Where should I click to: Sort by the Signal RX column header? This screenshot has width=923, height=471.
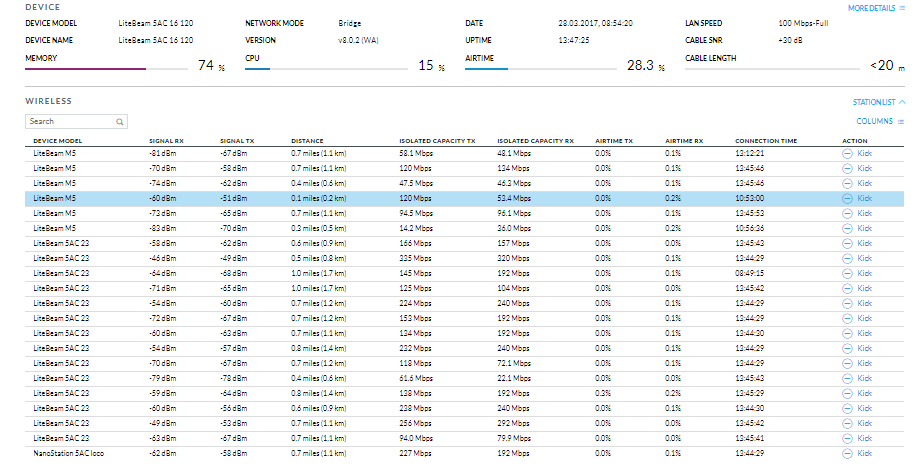click(x=166, y=141)
